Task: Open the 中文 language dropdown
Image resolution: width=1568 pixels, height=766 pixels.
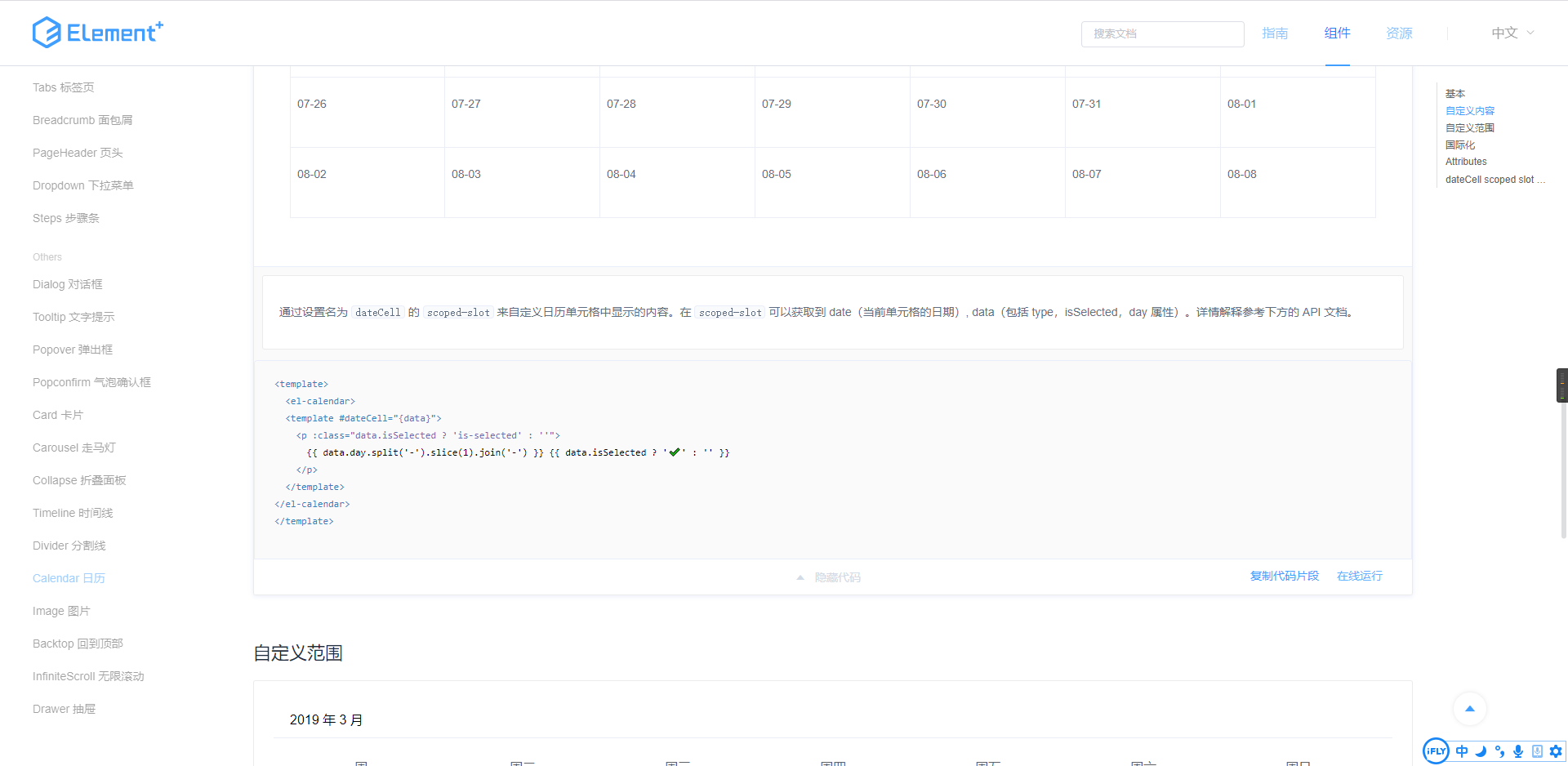Action: click(1513, 33)
